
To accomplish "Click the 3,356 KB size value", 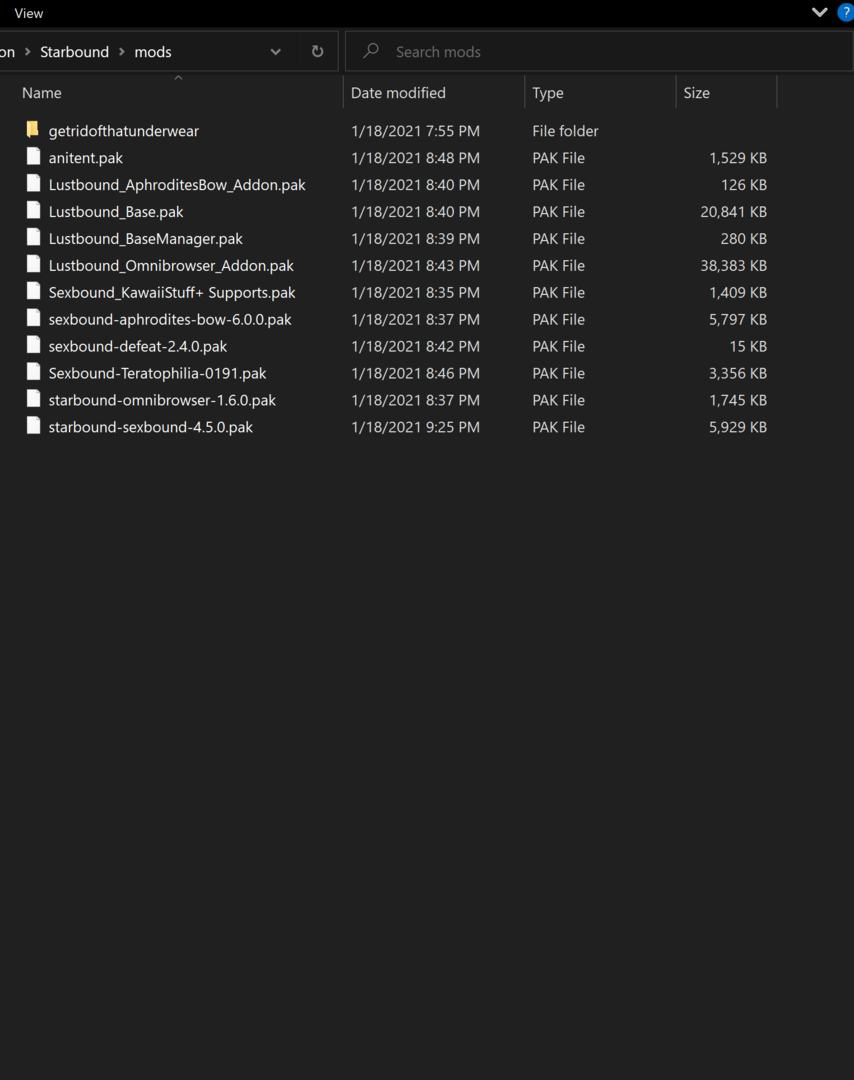I will 738,373.
